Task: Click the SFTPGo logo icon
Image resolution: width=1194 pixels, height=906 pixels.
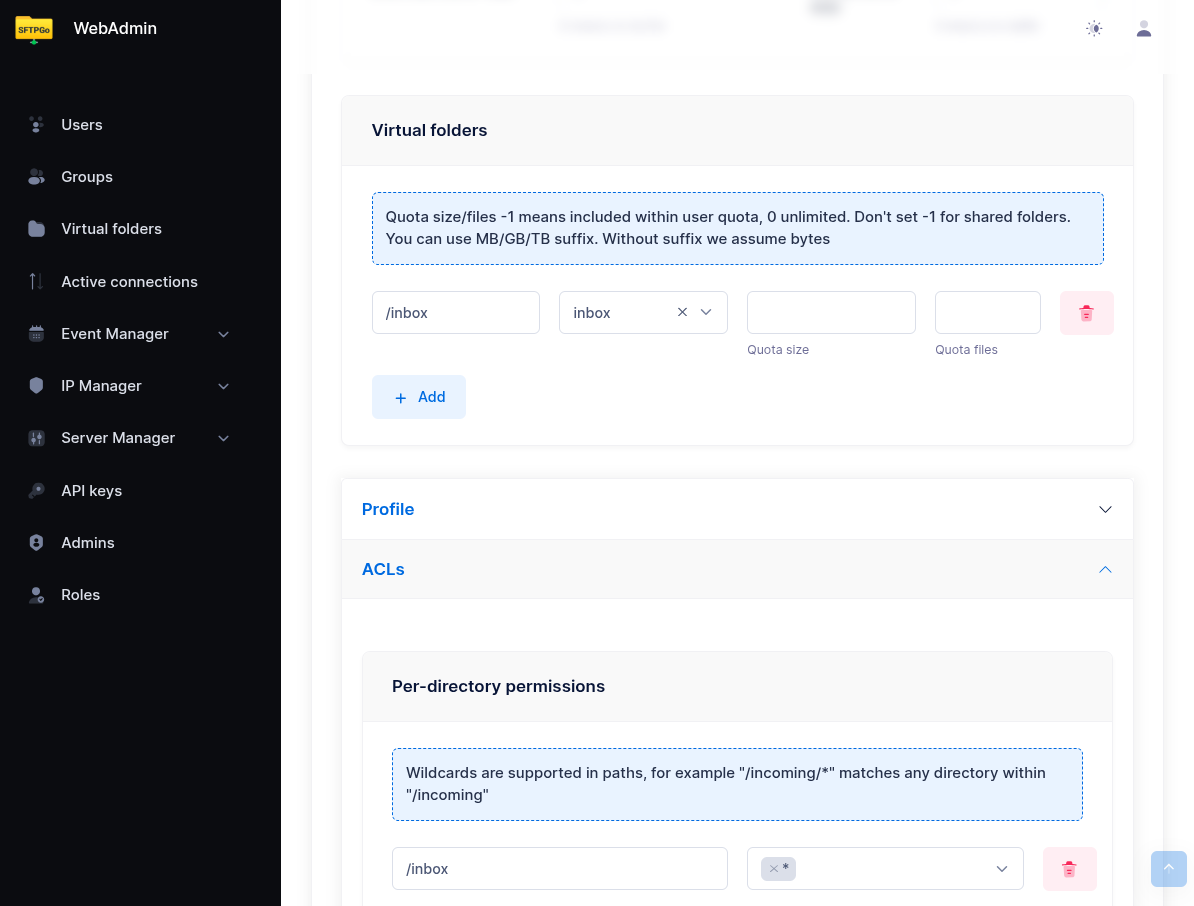Action: pos(34,29)
